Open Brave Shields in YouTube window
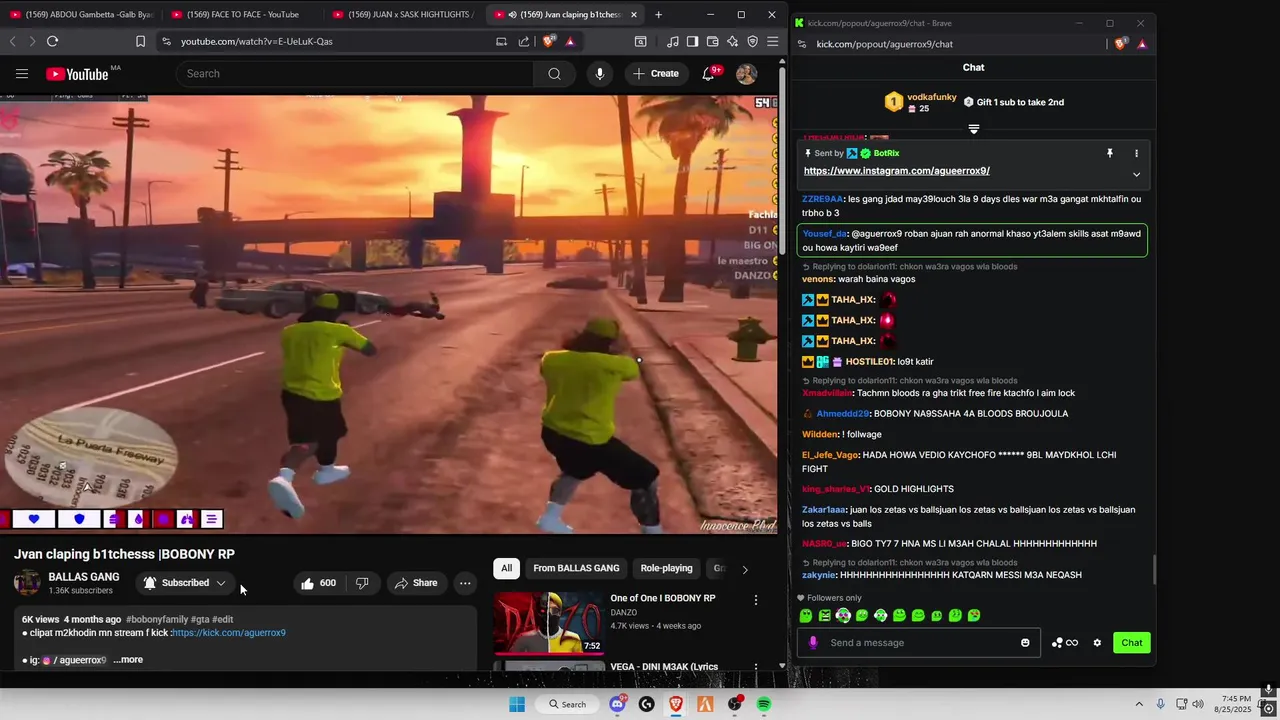Image resolution: width=1280 pixels, height=720 pixels. tap(549, 41)
